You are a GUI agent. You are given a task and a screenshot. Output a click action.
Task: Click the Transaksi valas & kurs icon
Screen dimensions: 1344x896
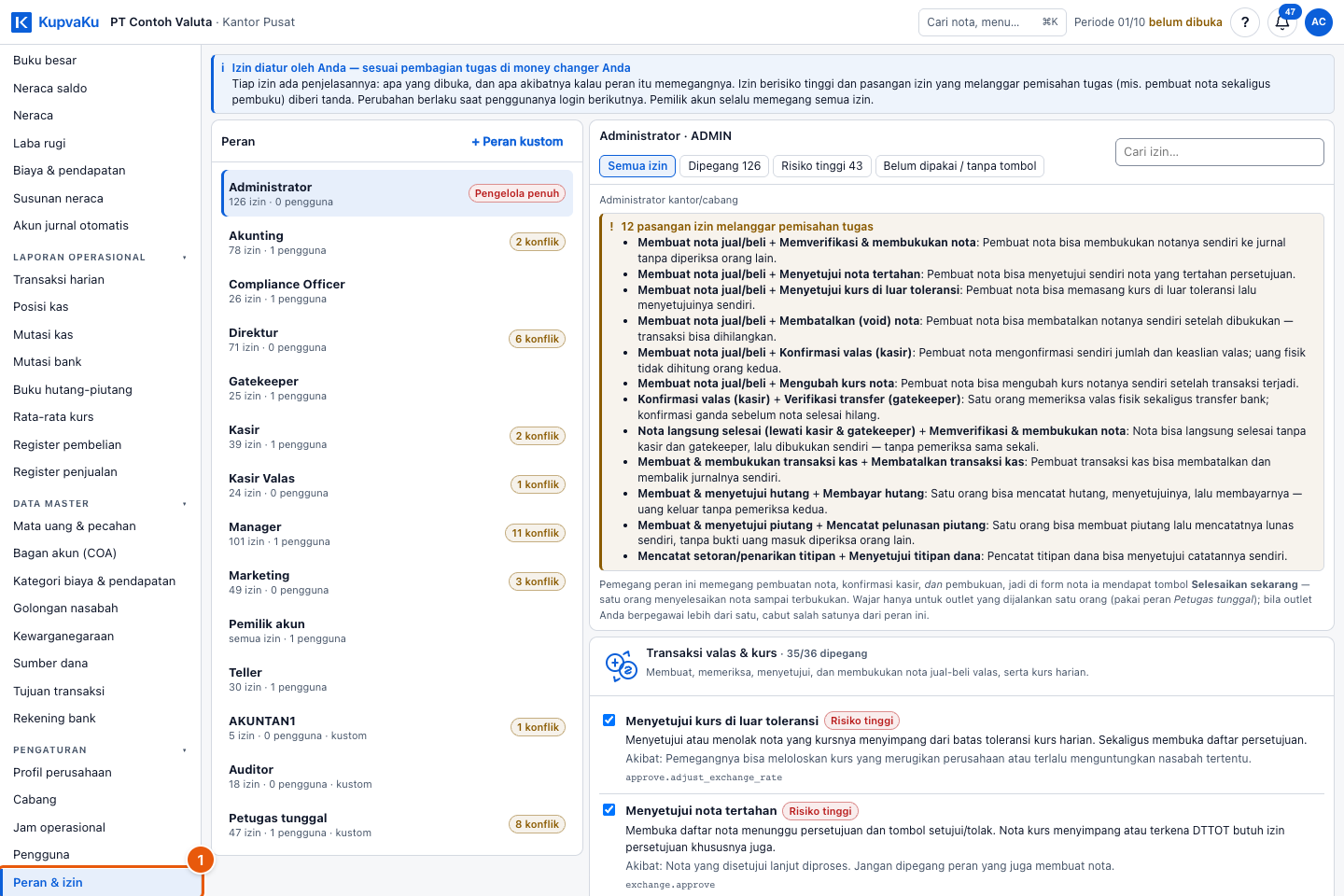pyautogui.click(x=621, y=665)
